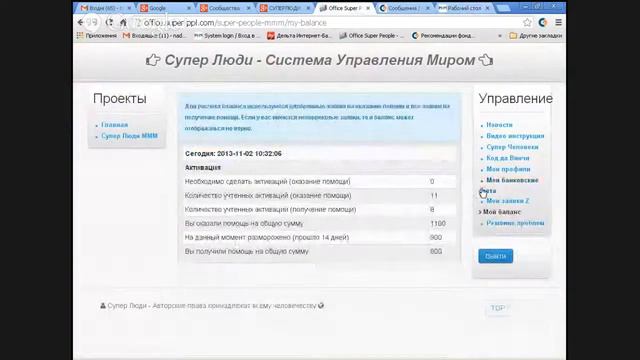640x360 pixels.
Task: Open the Код да Винчи link
Action: coord(508,158)
